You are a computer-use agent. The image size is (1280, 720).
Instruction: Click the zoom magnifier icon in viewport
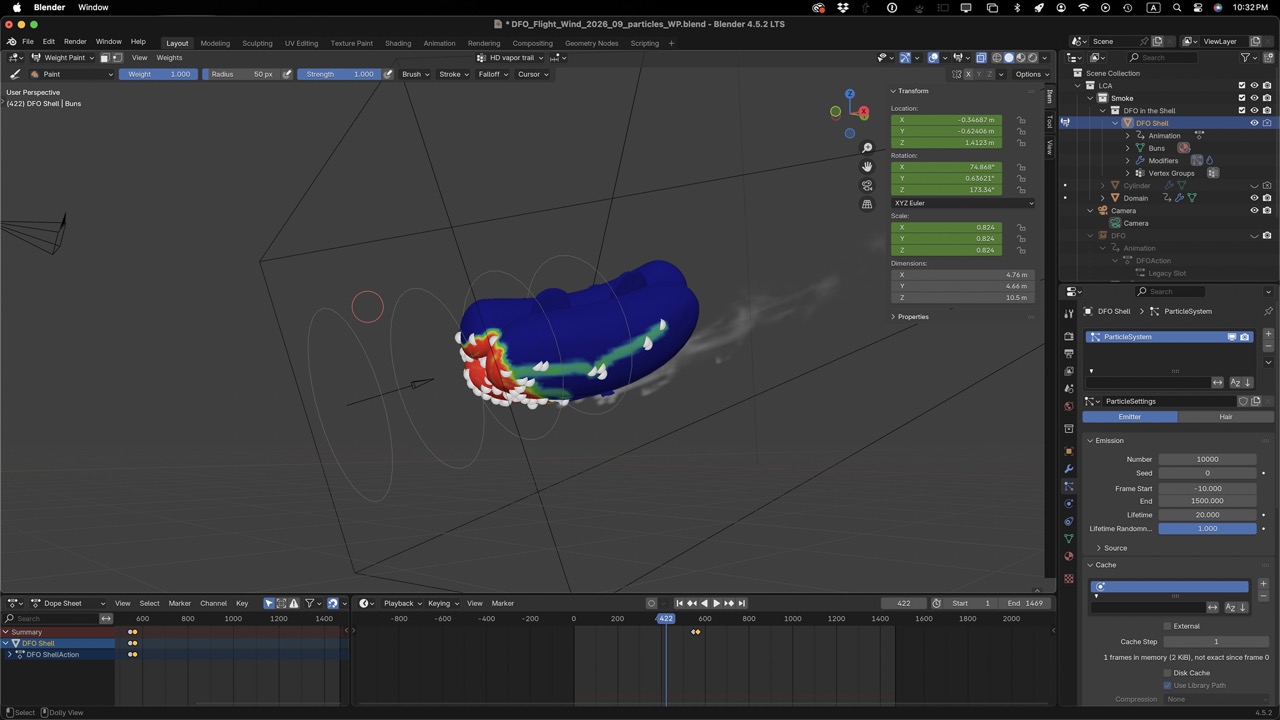(x=867, y=148)
